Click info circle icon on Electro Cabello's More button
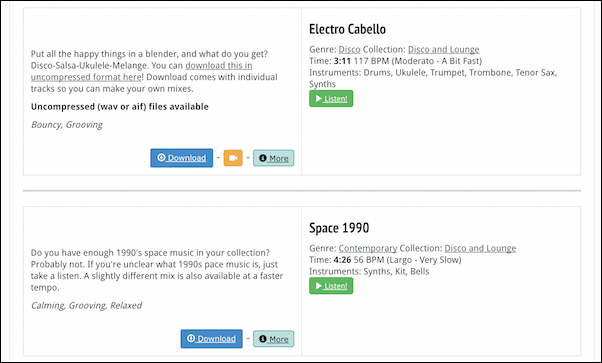 tap(263, 158)
